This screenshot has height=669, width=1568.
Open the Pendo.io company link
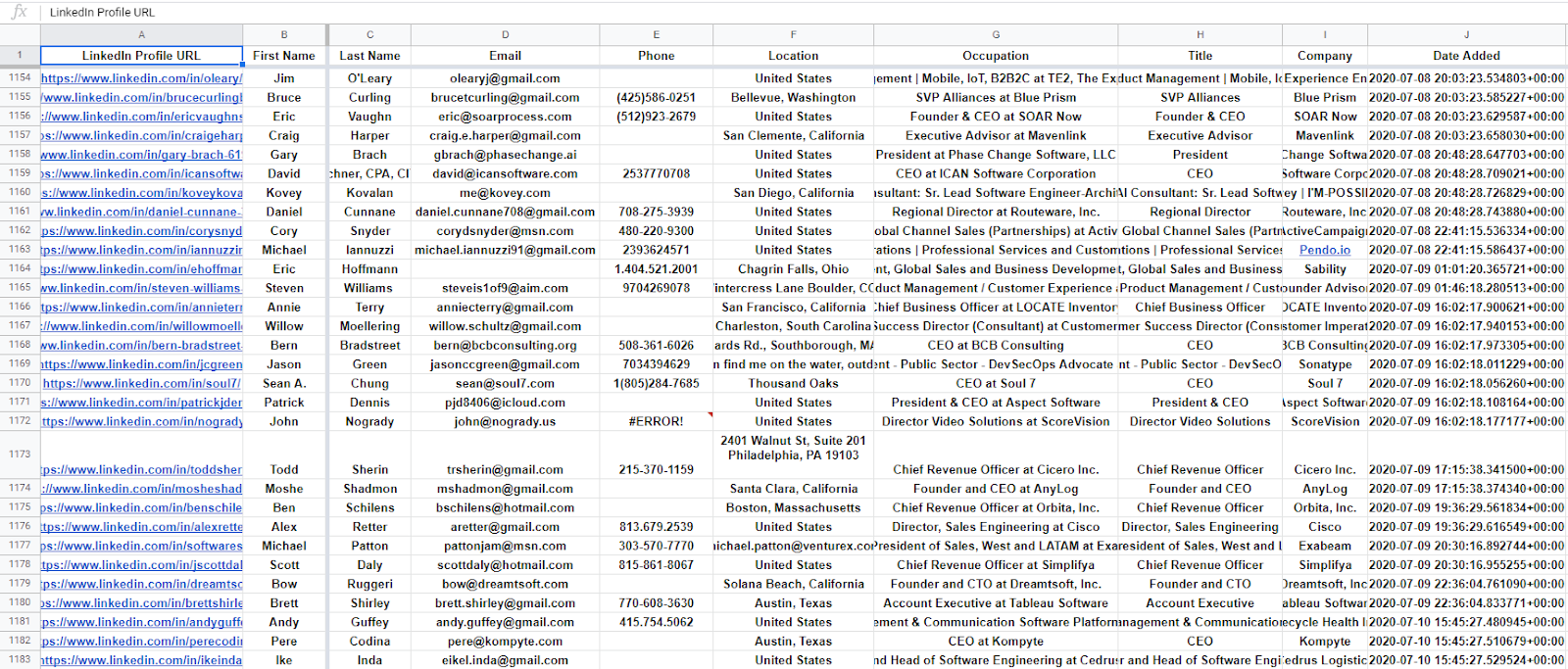click(1324, 250)
